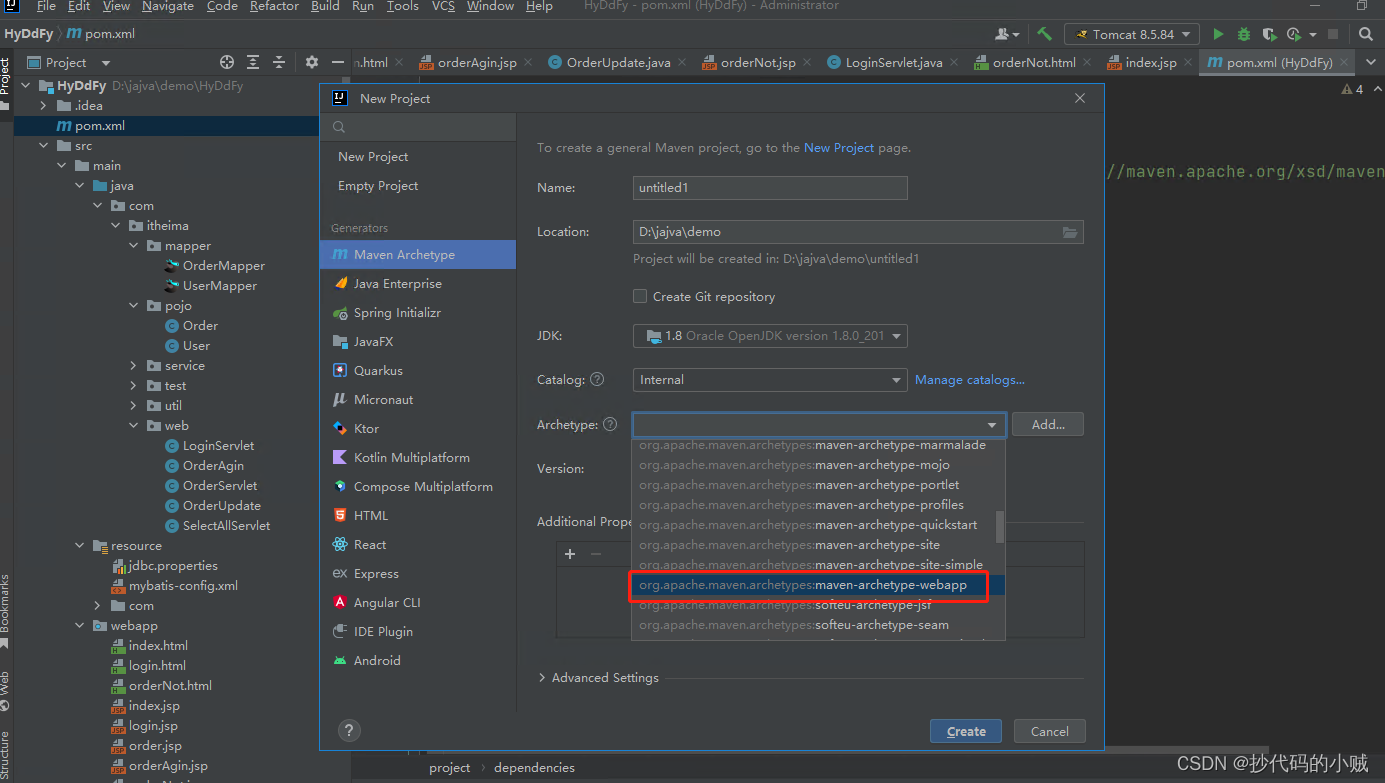1385x783 pixels.
Task: Click the Profiler run icon
Action: pyautogui.click(x=1294, y=34)
